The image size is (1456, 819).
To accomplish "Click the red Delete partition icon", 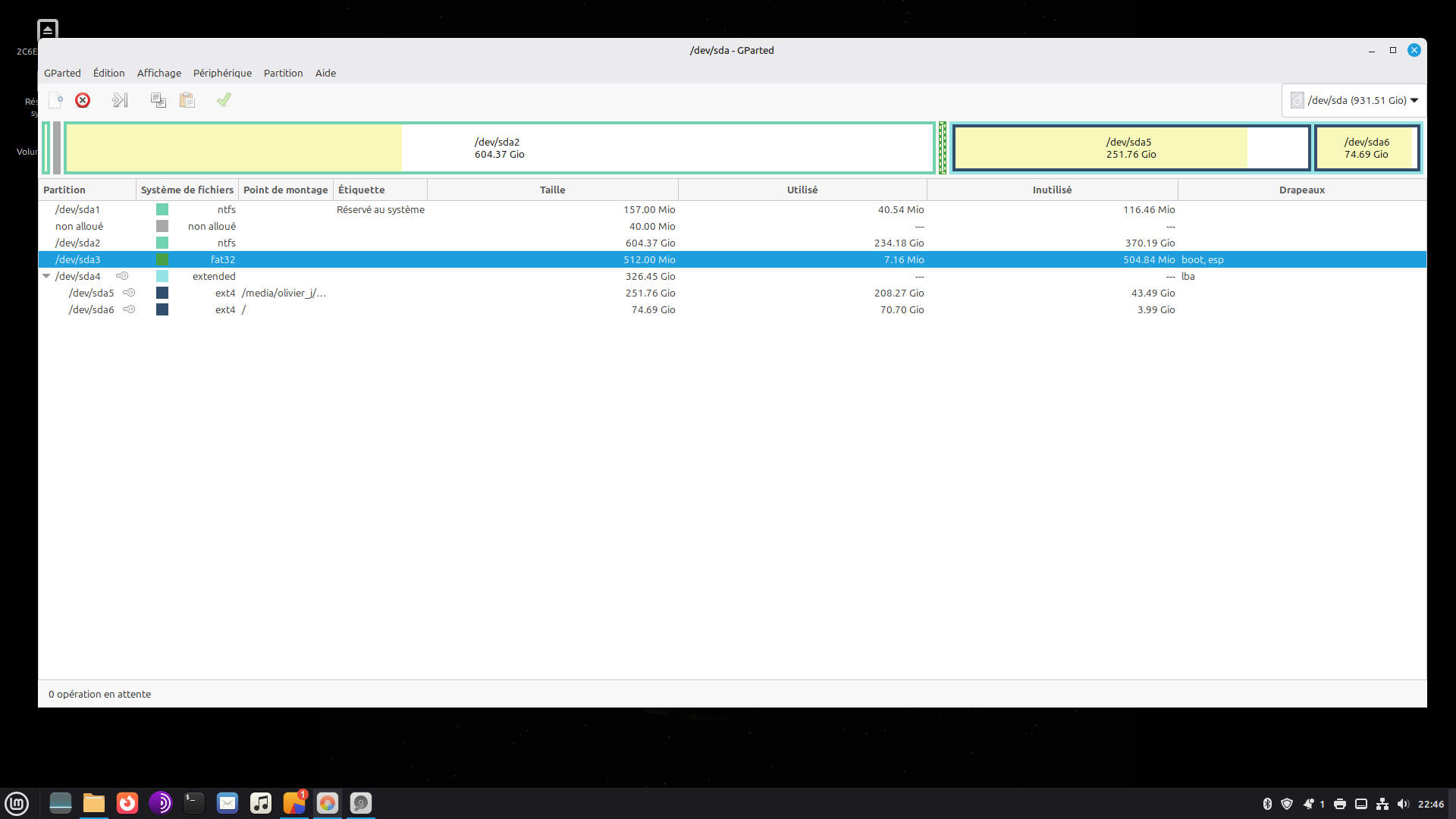I will 83,100.
